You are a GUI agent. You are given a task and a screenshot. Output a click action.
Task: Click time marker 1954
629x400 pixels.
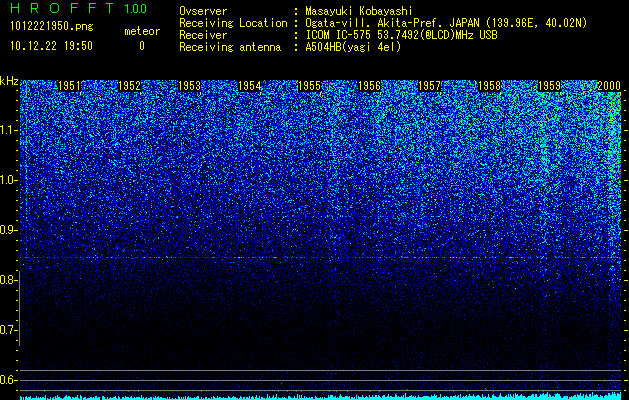tap(250, 86)
